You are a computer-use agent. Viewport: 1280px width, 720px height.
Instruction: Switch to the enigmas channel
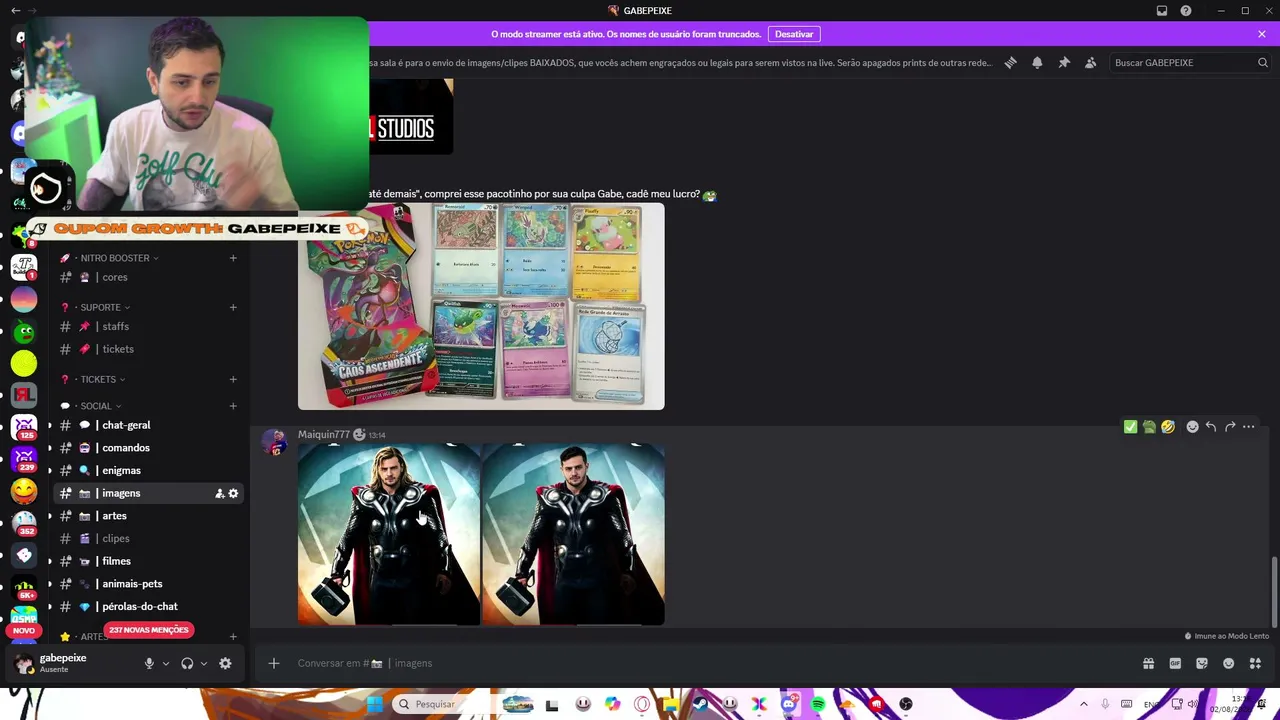pyautogui.click(x=148, y=470)
